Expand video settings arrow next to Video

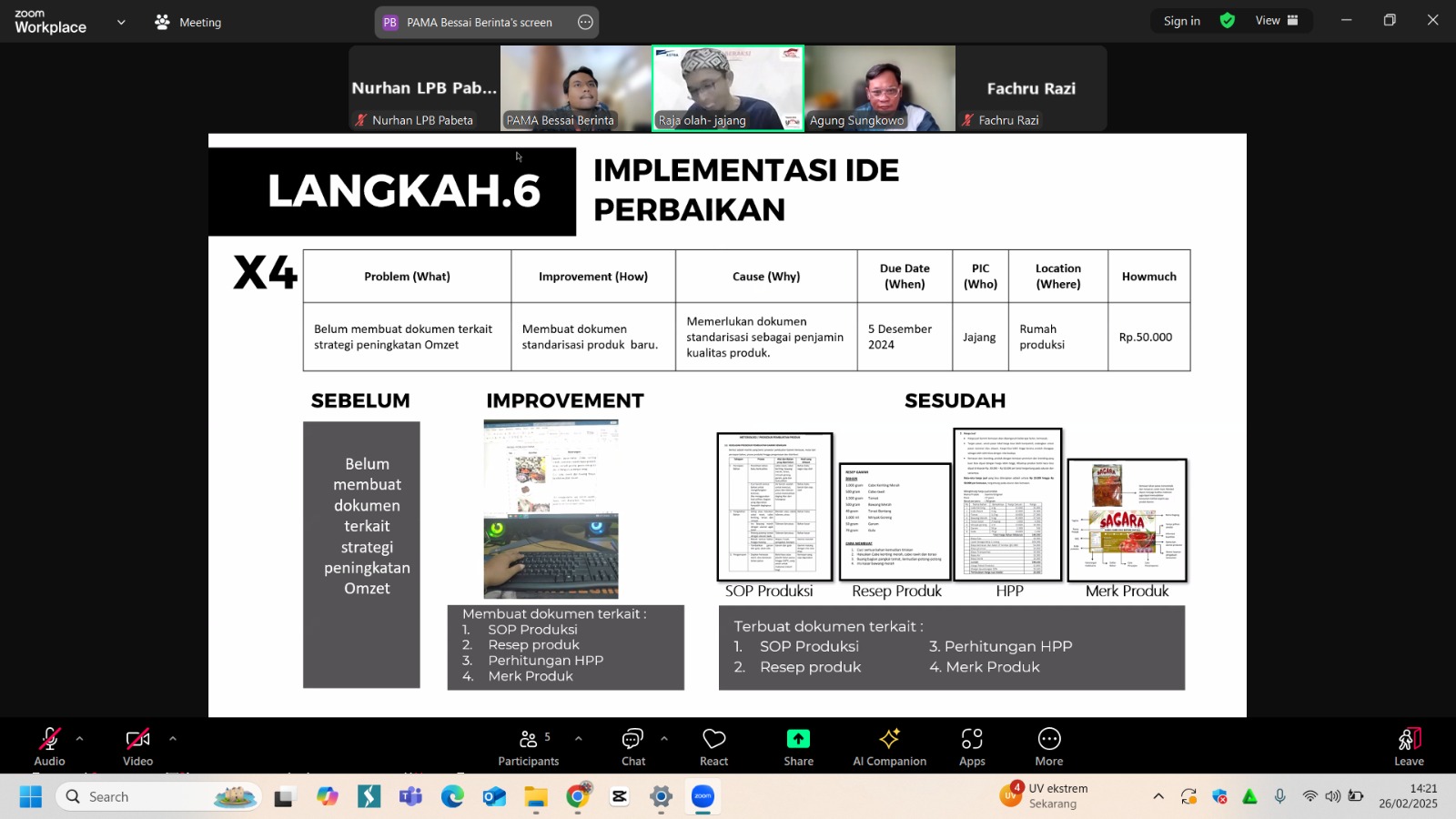click(x=173, y=739)
